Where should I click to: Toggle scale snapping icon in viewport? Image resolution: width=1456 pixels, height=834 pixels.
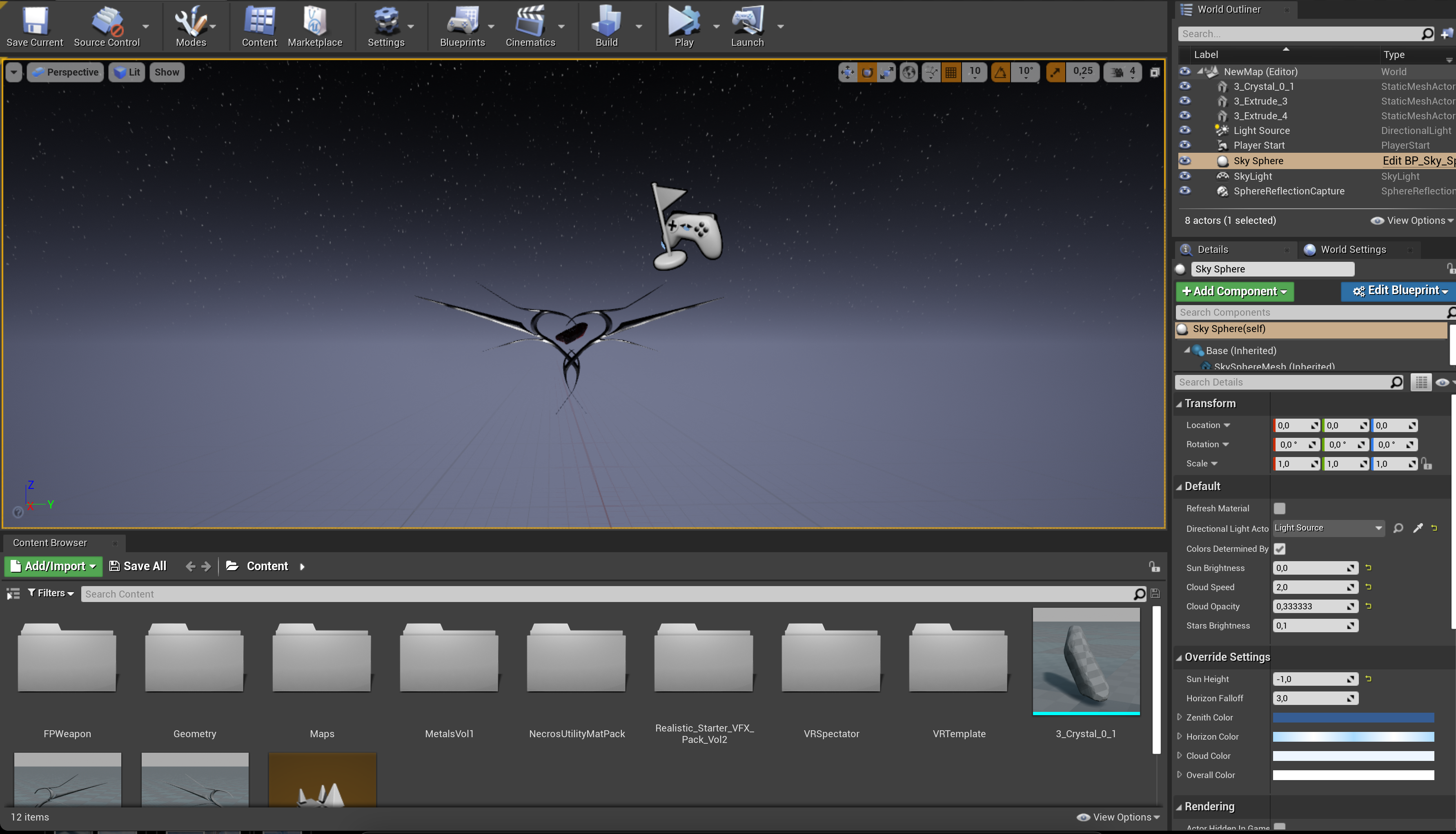point(1055,72)
